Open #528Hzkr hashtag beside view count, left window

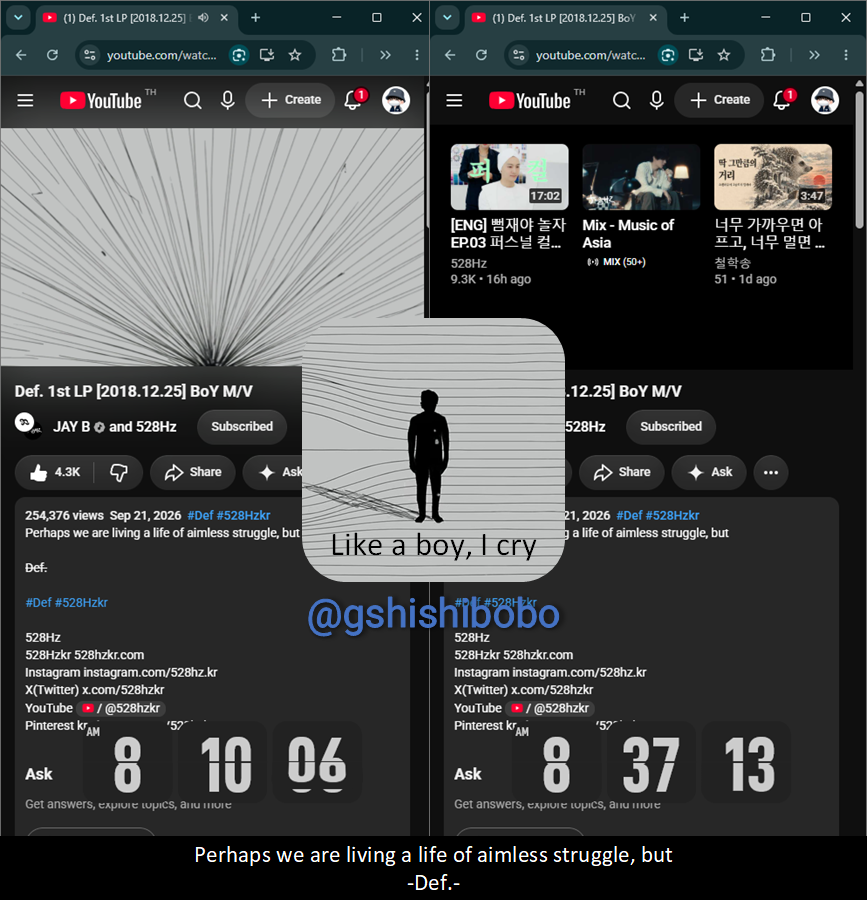click(x=243, y=515)
